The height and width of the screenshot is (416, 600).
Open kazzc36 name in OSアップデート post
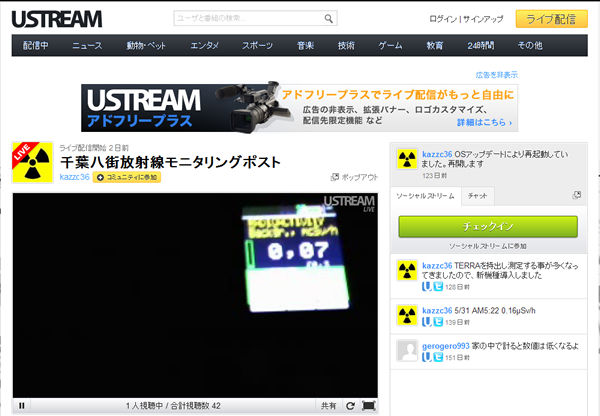[x=437, y=154]
